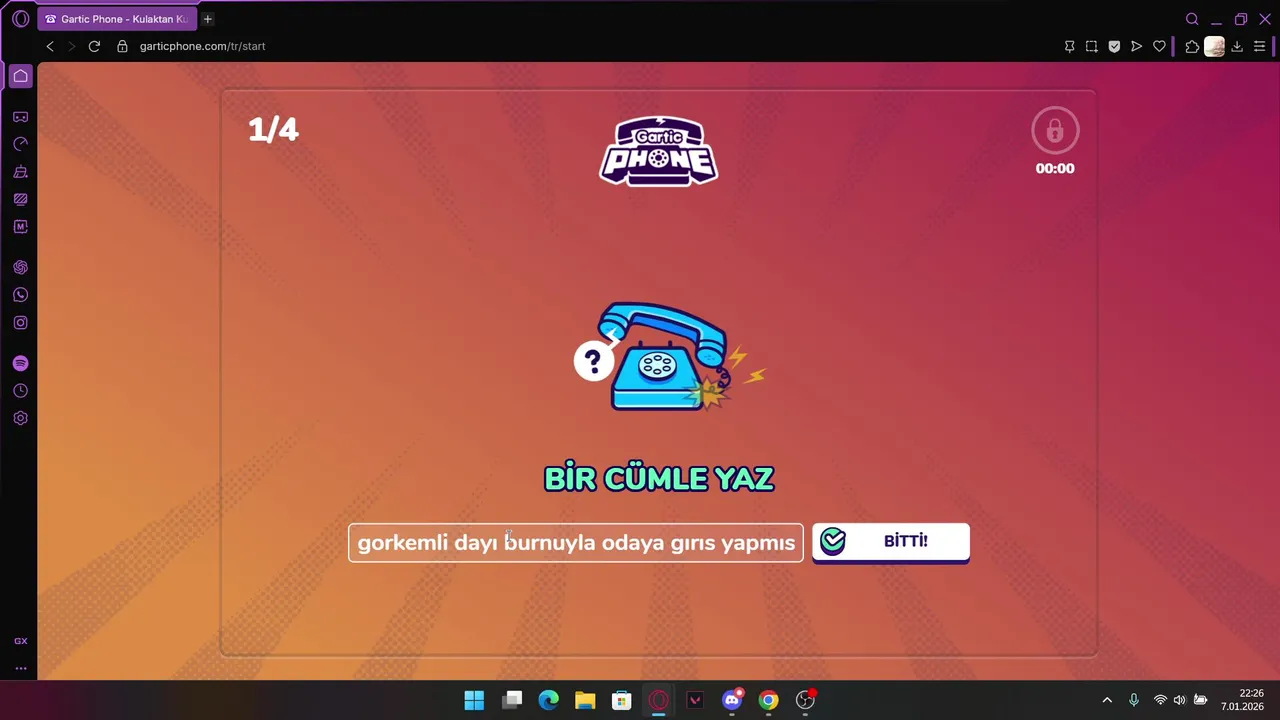Viewport: 1280px width, 720px height.
Task: Click the lock timer icon above 00:00
Action: click(1055, 130)
